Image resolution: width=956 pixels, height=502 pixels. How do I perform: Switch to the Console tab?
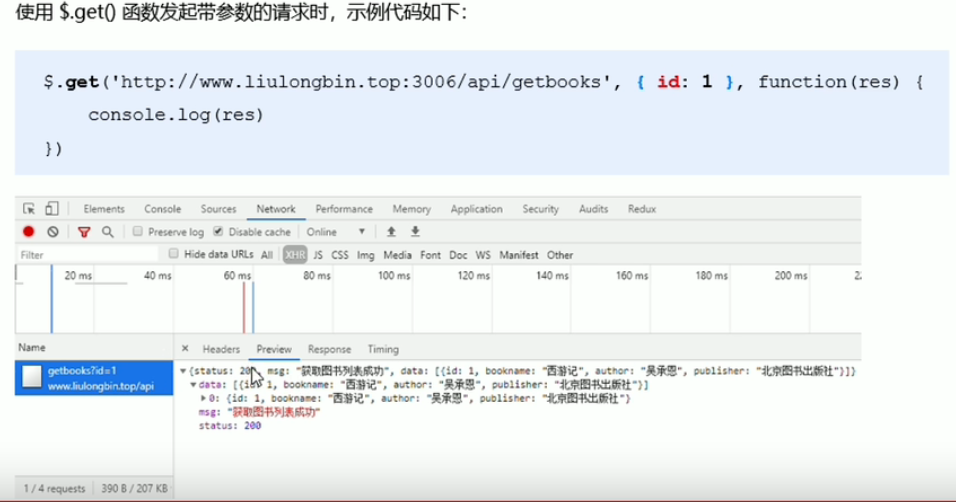tap(162, 209)
